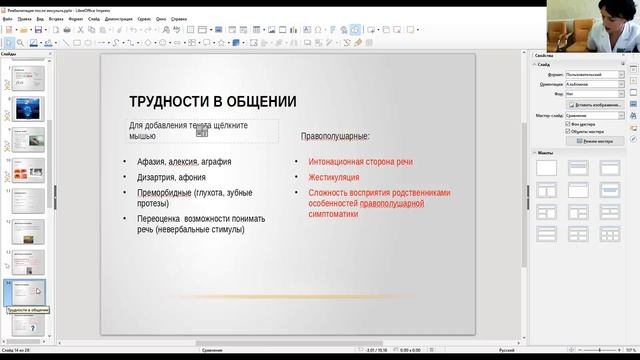Open the dropdown arrow beside Insert Table icon
Viewport: 640px width, 360px height.
(x=264, y=30)
